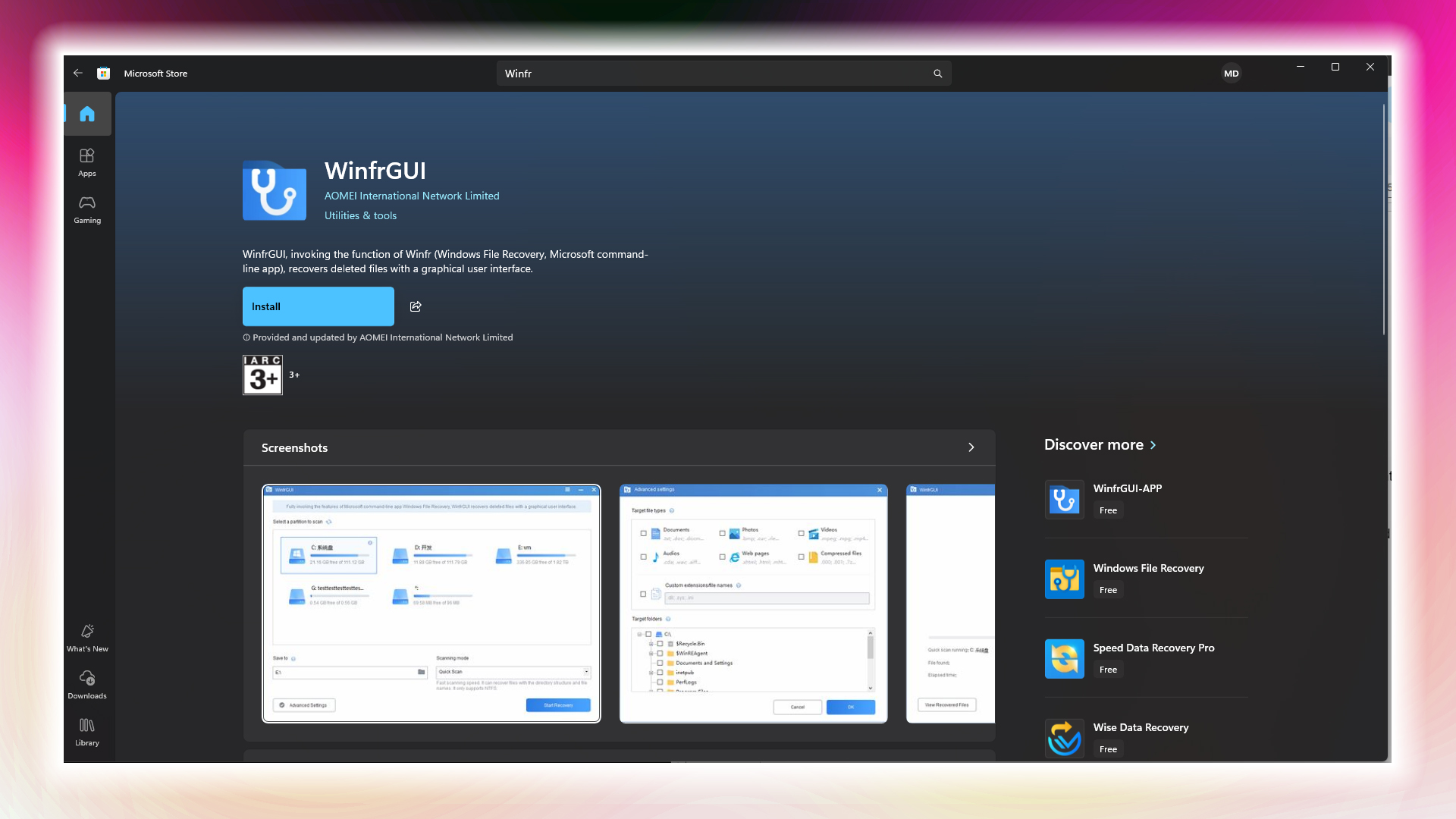Open the first partition-selection screenshot
1456x819 pixels.
[x=431, y=604]
